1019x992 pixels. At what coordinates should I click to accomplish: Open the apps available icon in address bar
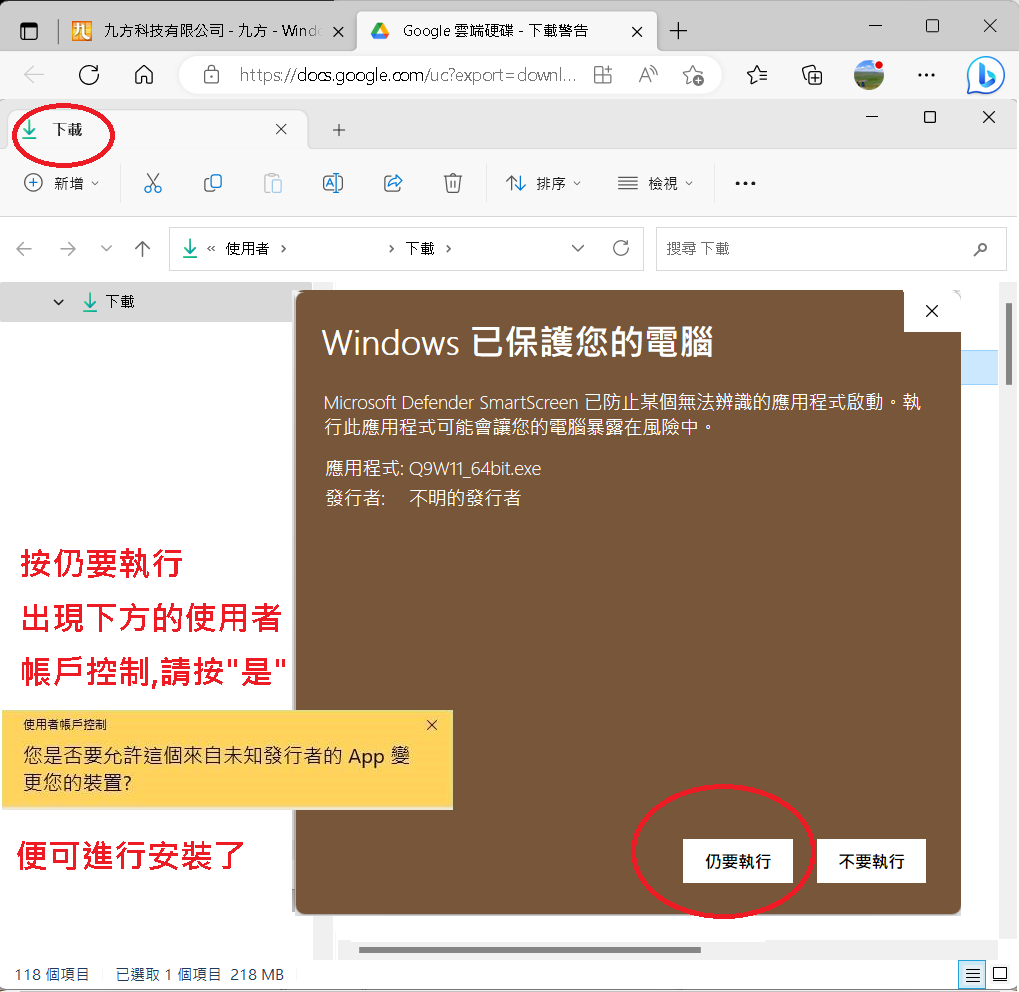coord(602,75)
